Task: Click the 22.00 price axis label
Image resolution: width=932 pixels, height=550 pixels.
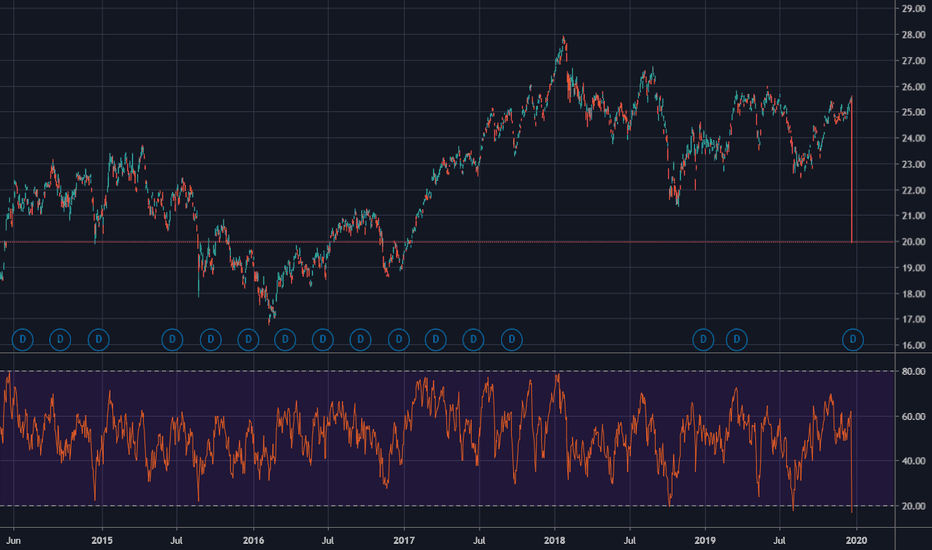Action: (x=914, y=190)
